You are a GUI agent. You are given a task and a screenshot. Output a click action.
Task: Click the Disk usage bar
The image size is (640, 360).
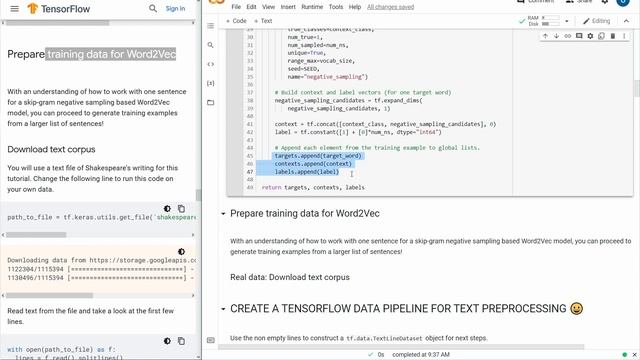(x=550, y=24)
